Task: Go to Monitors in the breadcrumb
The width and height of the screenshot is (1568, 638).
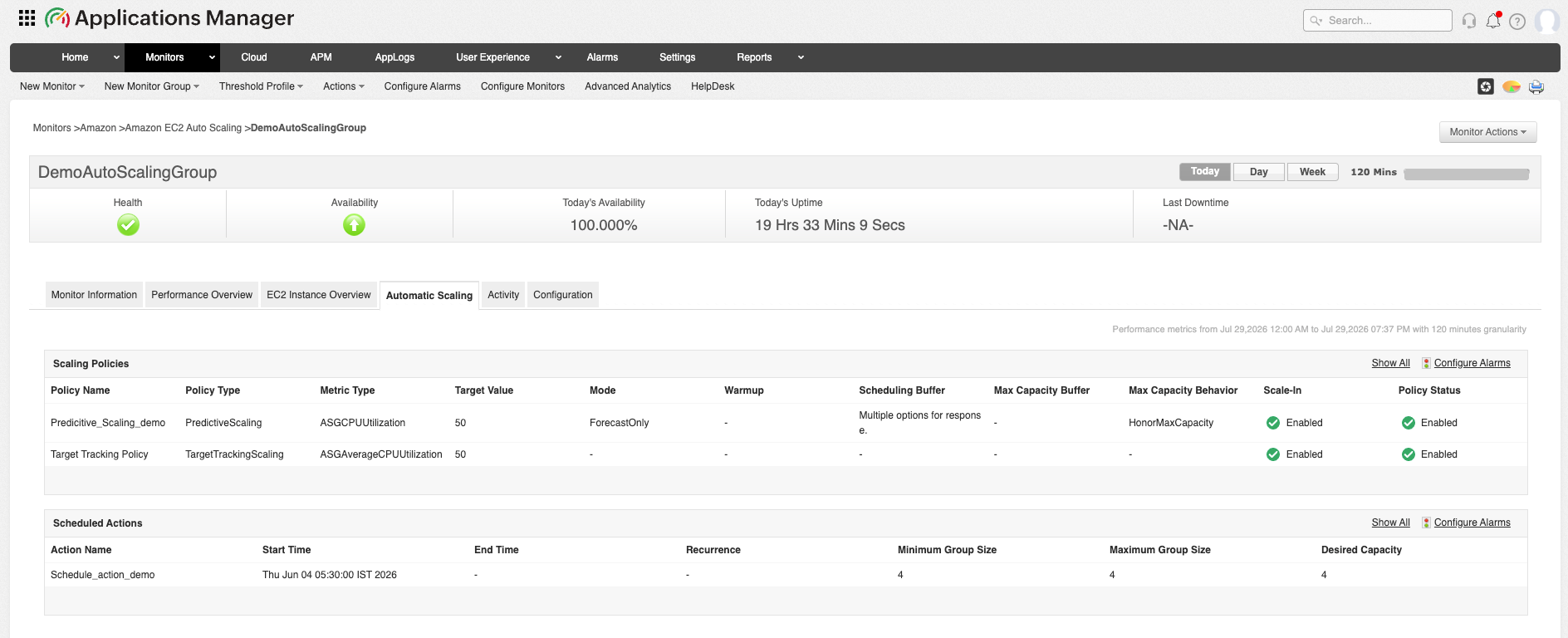Action: point(51,128)
